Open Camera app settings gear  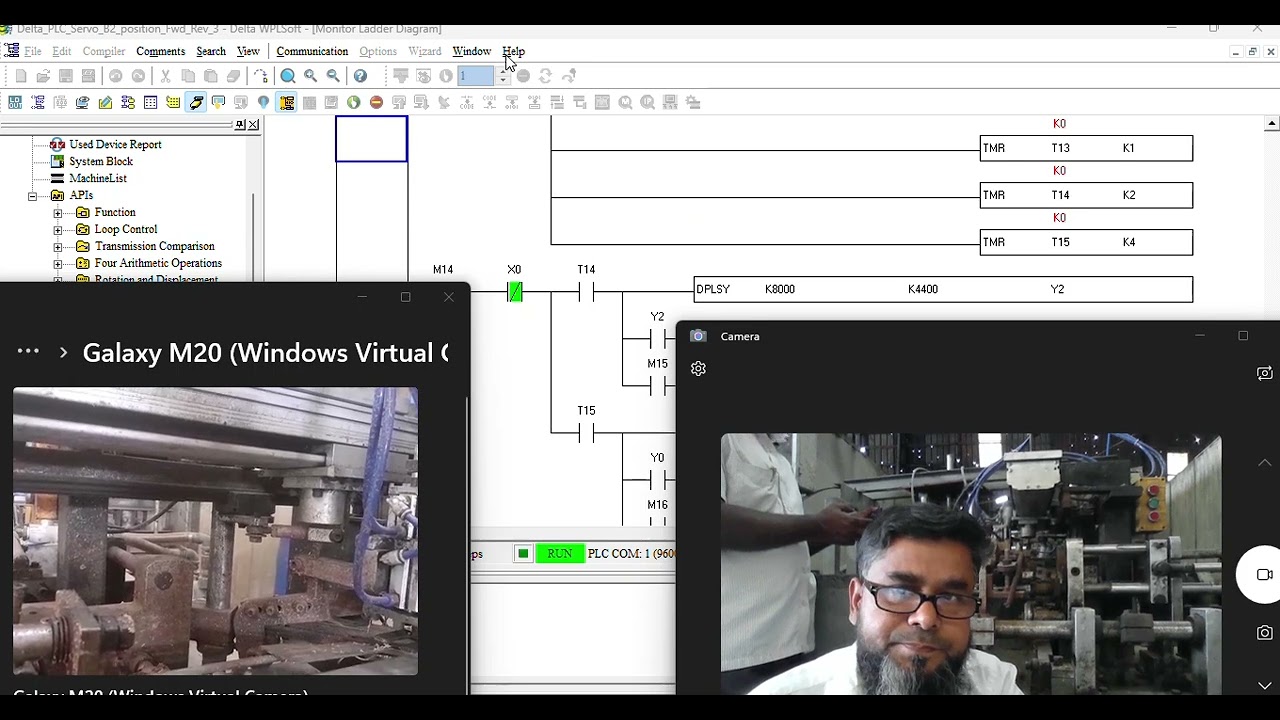pos(698,369)
